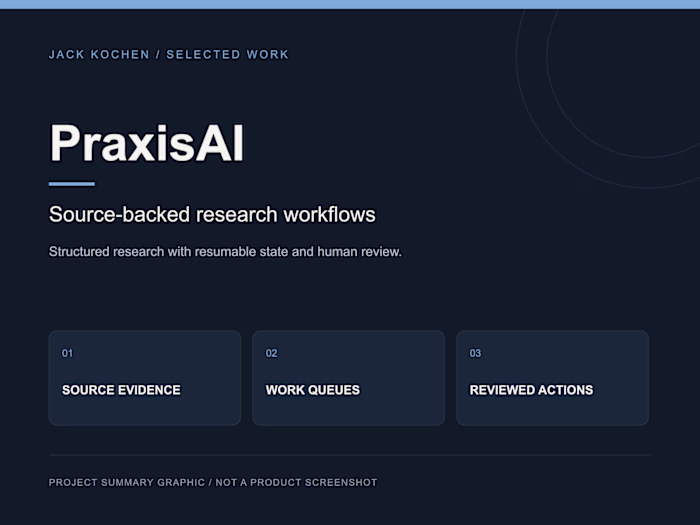Open the SOURCE EVIDENCE card
The image size is (700, 525).
point(145,378)
